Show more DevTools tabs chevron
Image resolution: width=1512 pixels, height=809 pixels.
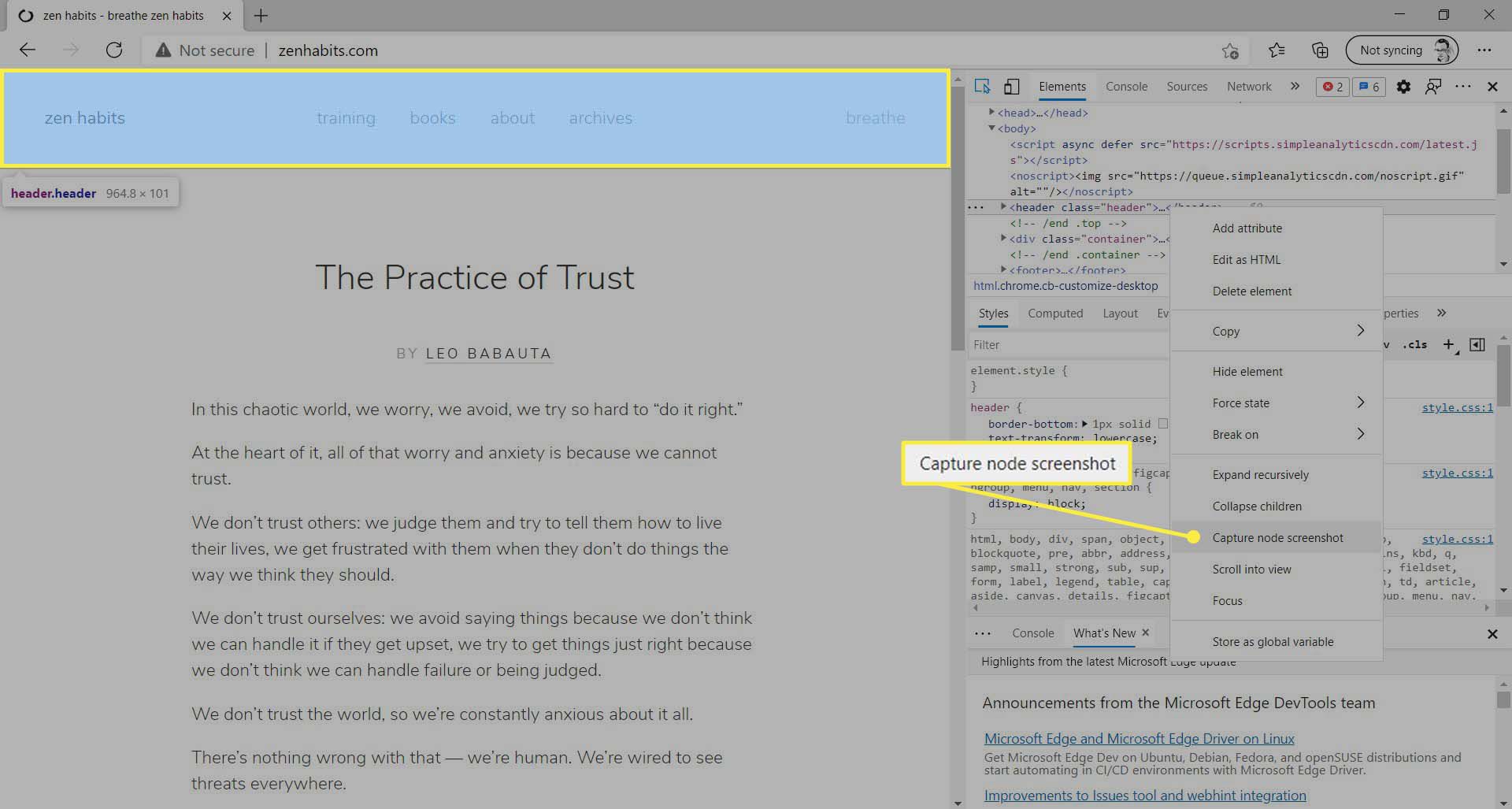tap(1295, 87)
